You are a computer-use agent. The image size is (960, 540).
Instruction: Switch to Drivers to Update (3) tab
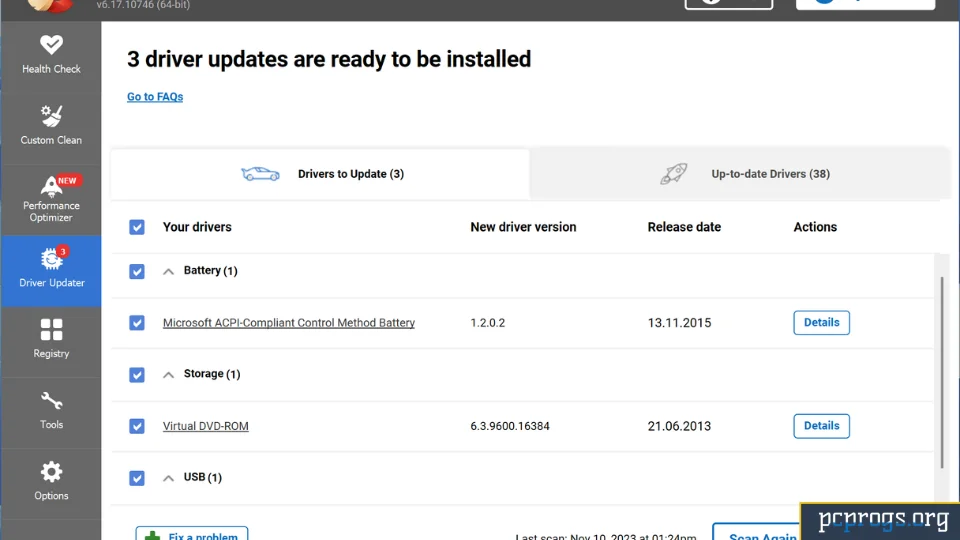(320, 174)
